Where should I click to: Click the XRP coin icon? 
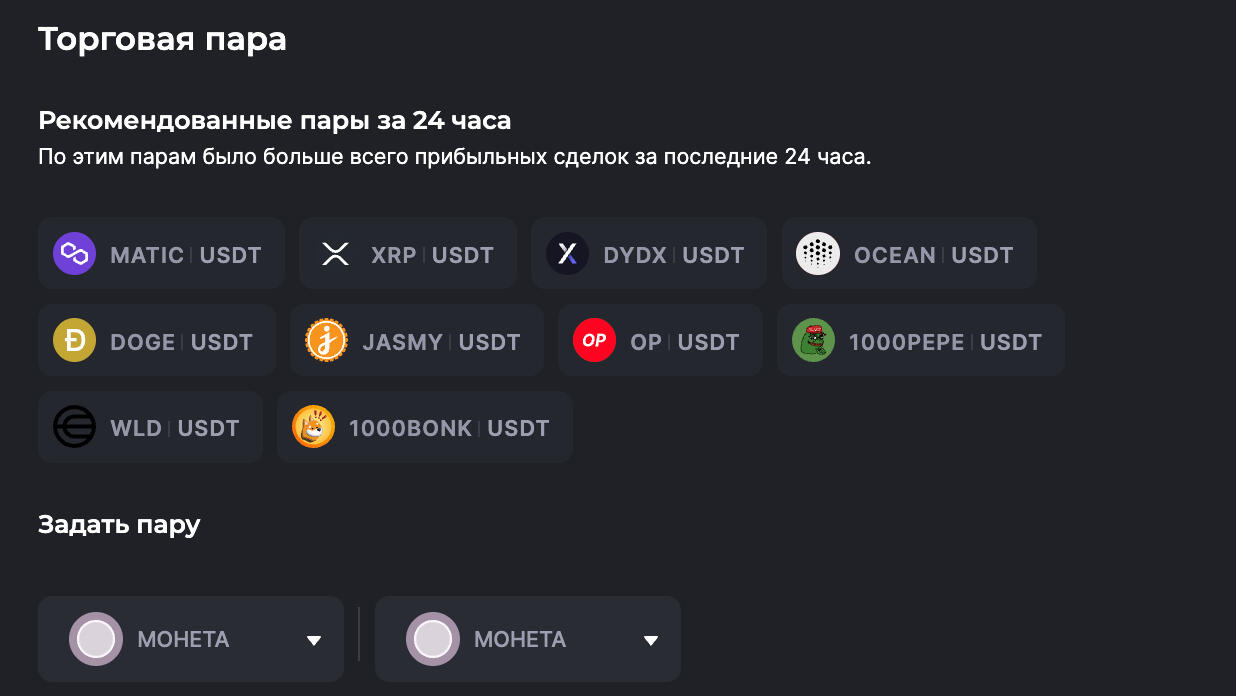(335, 253)
